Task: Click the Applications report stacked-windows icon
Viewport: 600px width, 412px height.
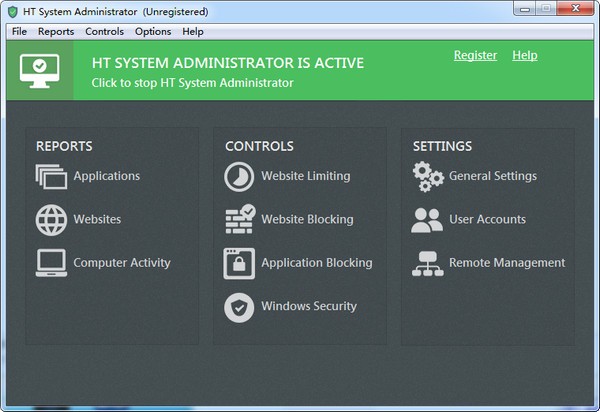Action: [x=50, y=177]
